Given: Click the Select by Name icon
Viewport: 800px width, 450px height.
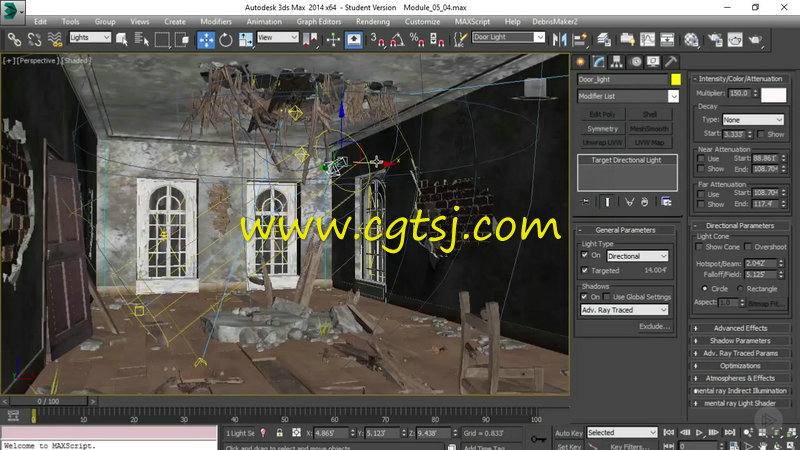Looking at the screenshot, I should (x=141, y=39).
